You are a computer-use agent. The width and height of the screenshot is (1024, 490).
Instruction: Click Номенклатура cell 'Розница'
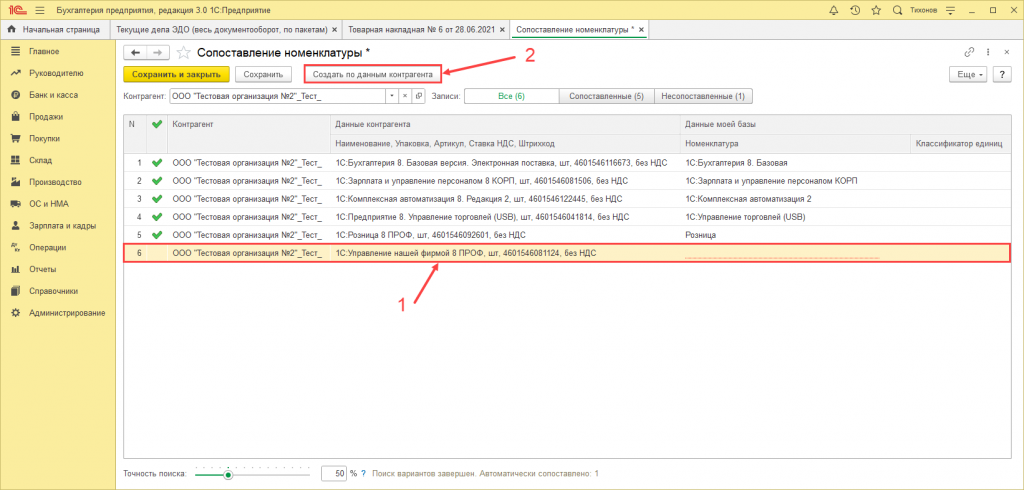[795, 235]
